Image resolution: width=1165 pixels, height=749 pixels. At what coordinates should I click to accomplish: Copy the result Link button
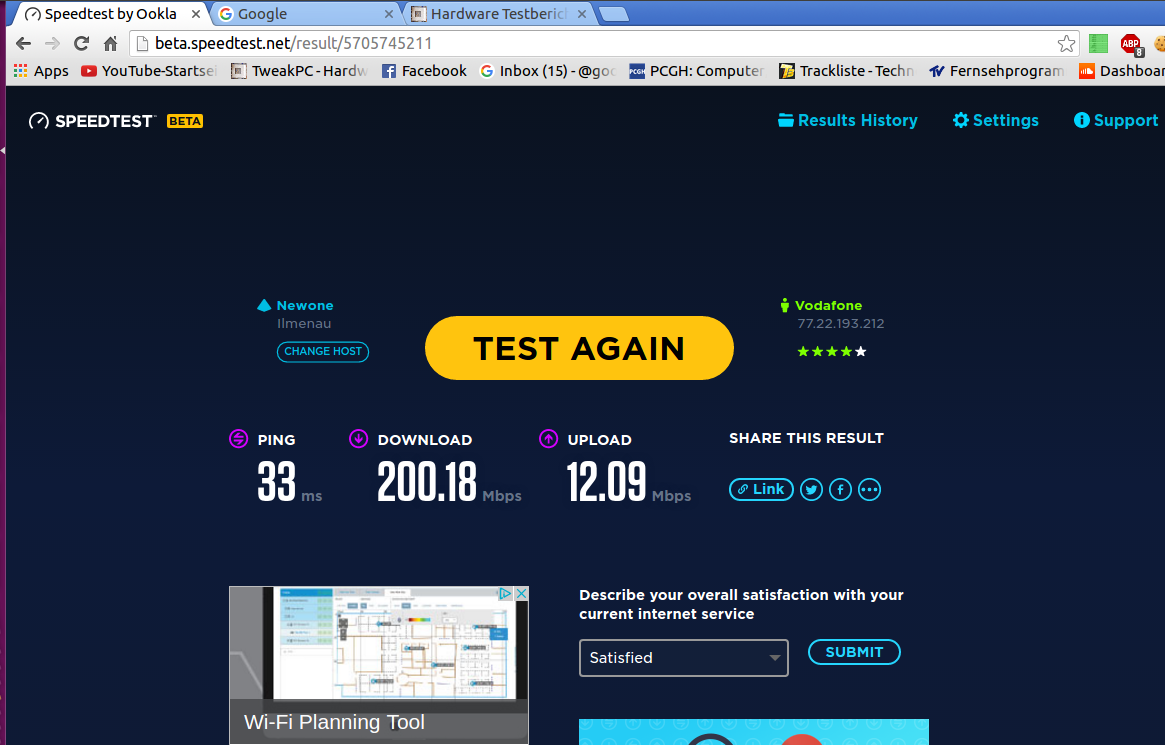(x=761, y=489)
